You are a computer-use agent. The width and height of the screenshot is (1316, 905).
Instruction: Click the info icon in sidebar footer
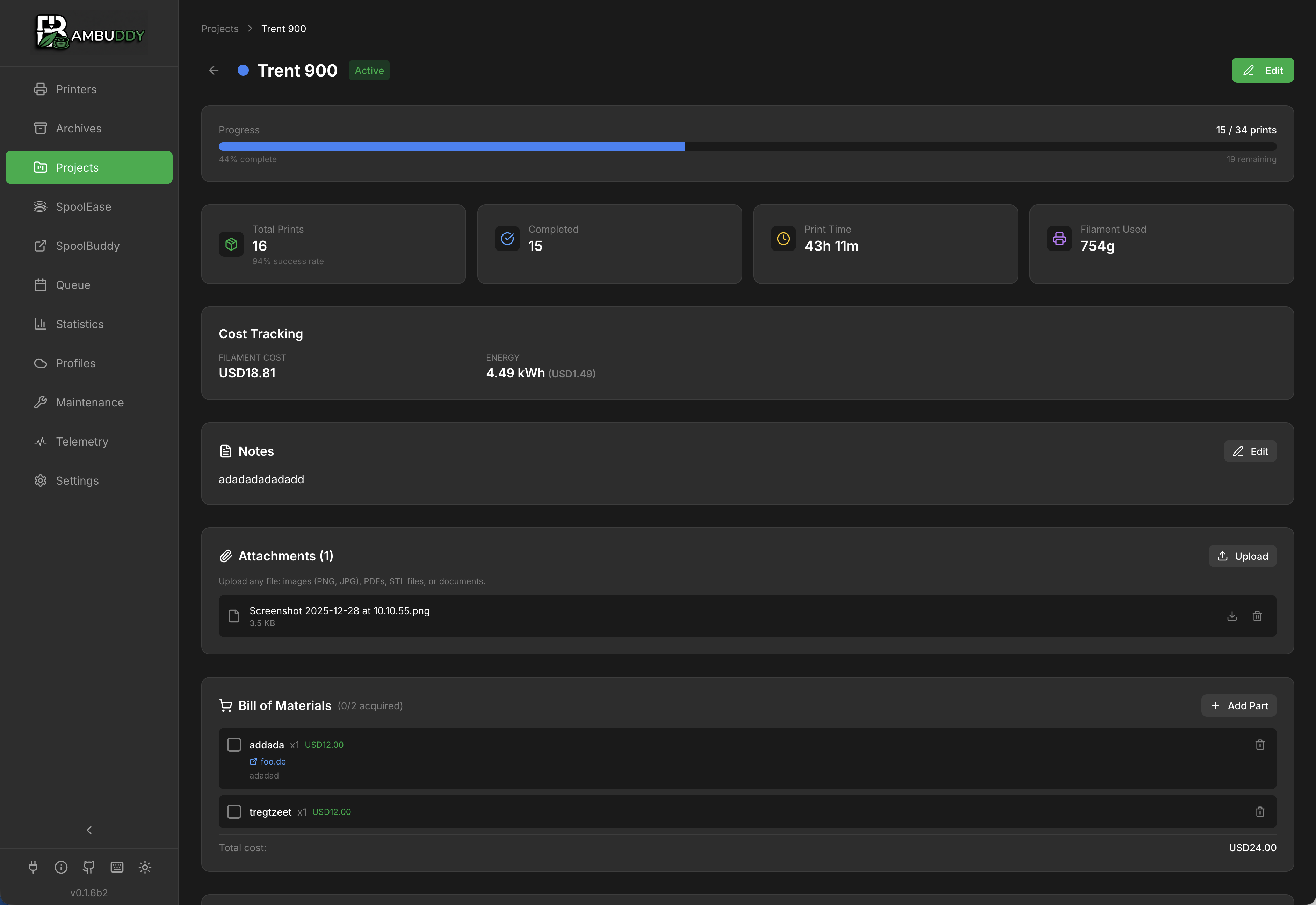(x=61, y=867)
